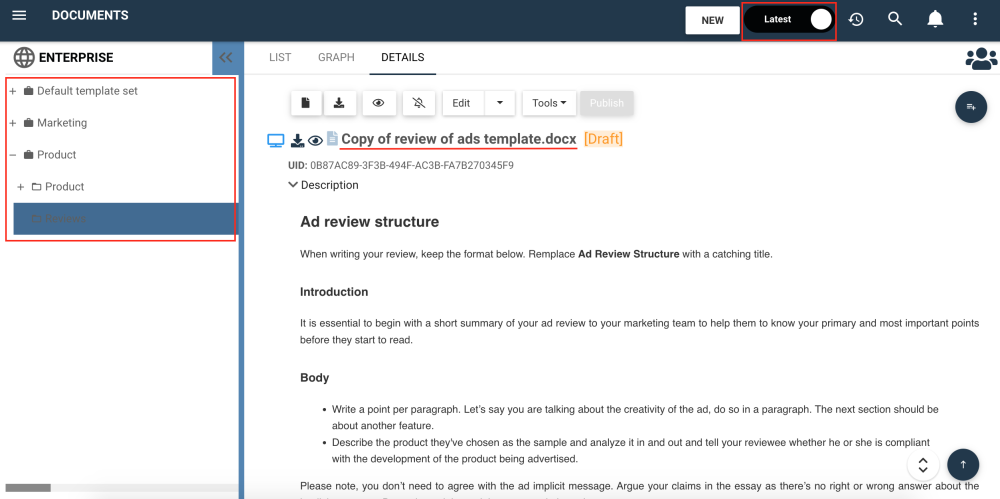Expand the Marketing tree node
1000x499 pixels.
tap(12, 123)
